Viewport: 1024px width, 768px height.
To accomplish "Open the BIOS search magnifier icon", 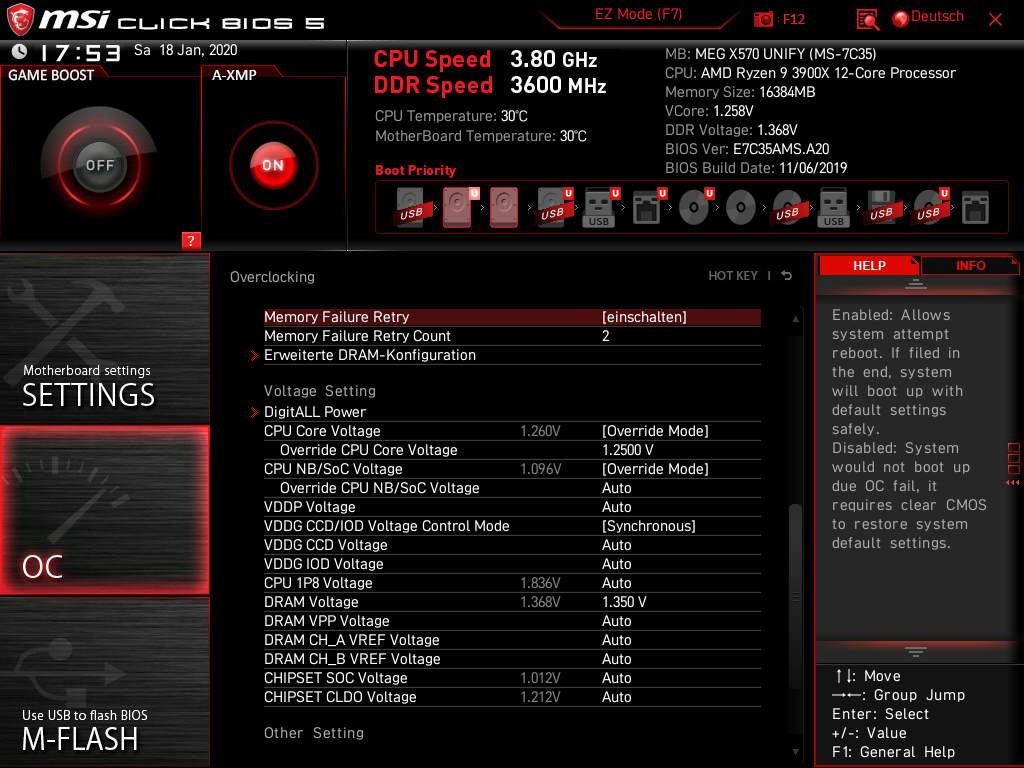I will coord(867,20).
